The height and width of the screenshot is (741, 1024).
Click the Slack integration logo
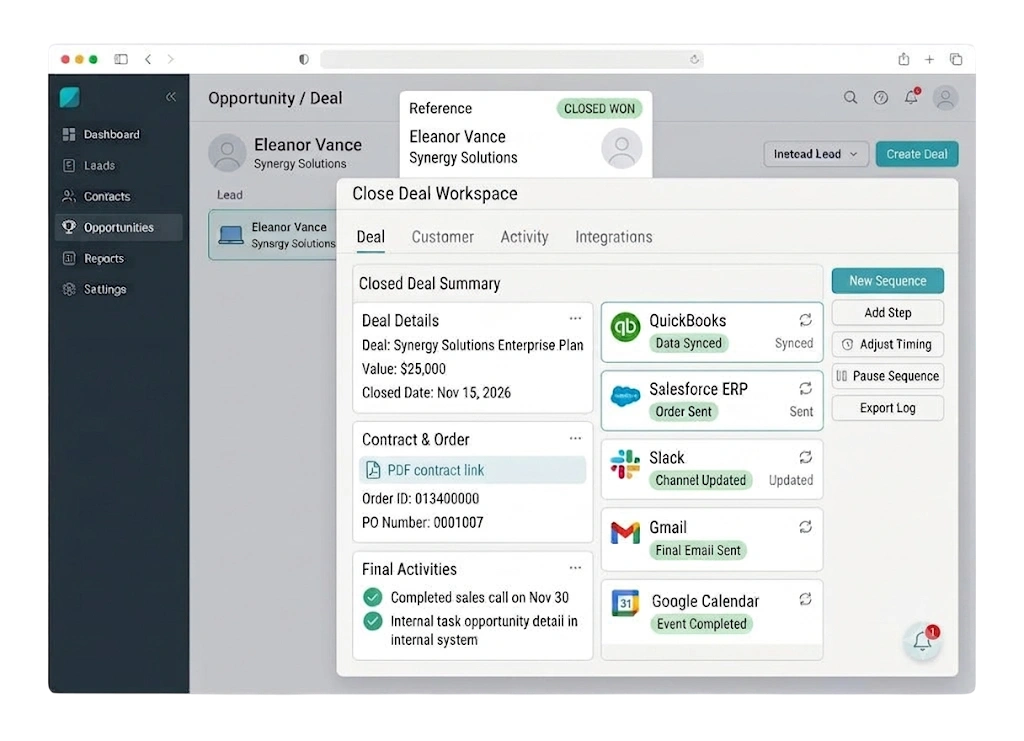tap(625, 464)
